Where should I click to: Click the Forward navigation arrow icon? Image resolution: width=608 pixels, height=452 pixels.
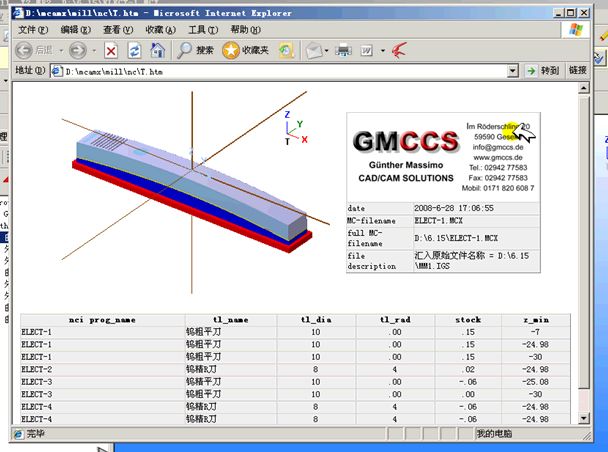78,50
